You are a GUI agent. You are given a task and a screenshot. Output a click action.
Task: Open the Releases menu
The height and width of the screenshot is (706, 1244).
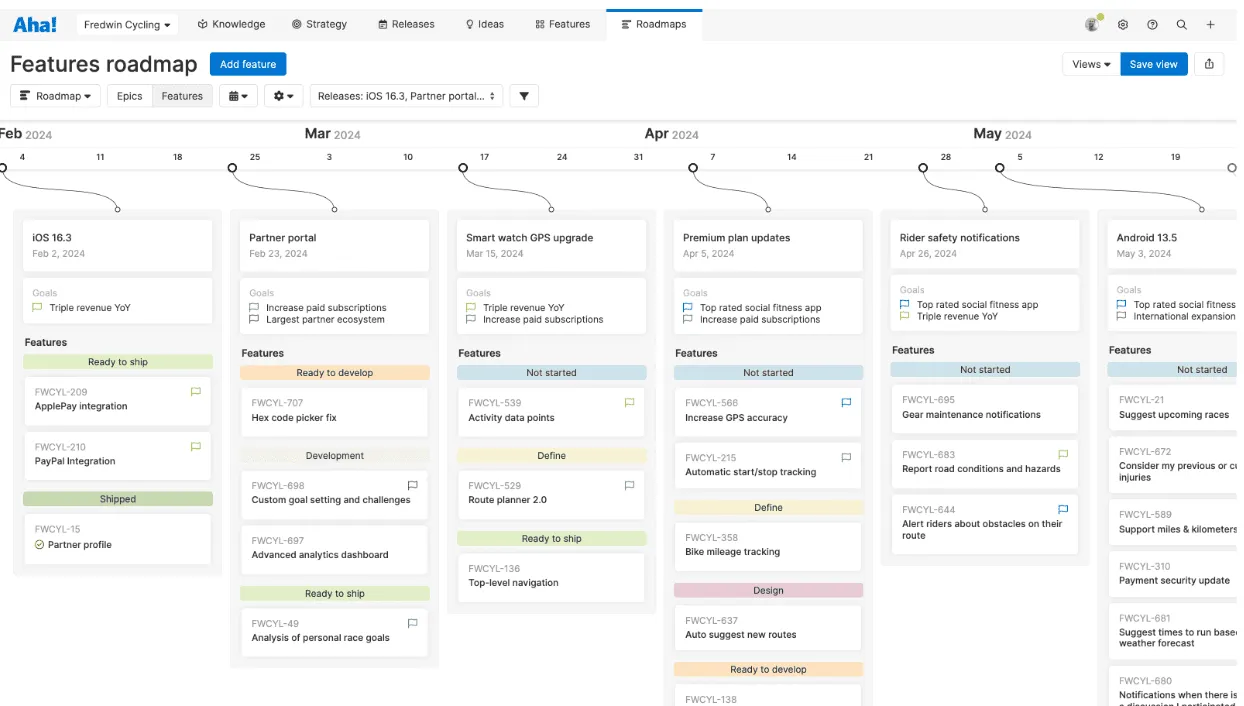coord(406,24)
